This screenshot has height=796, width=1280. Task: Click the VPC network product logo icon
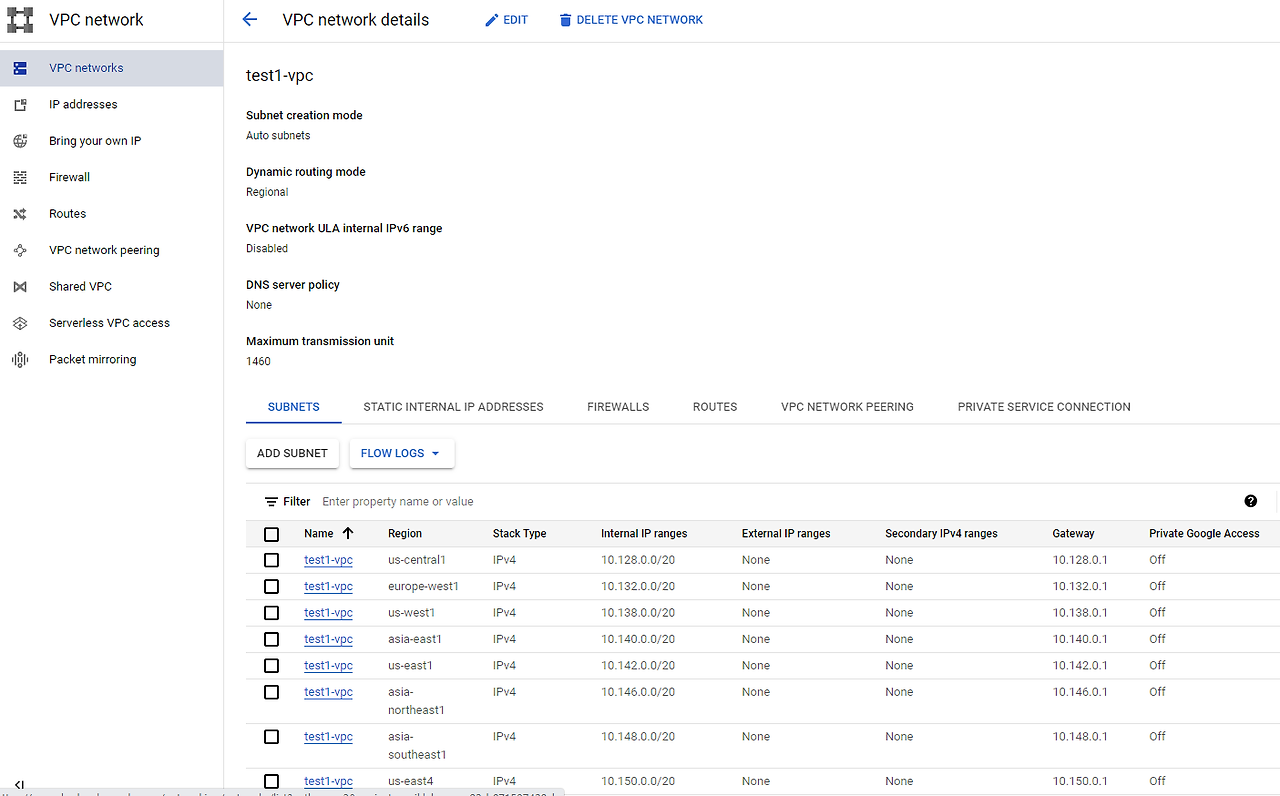coord(20,20)
